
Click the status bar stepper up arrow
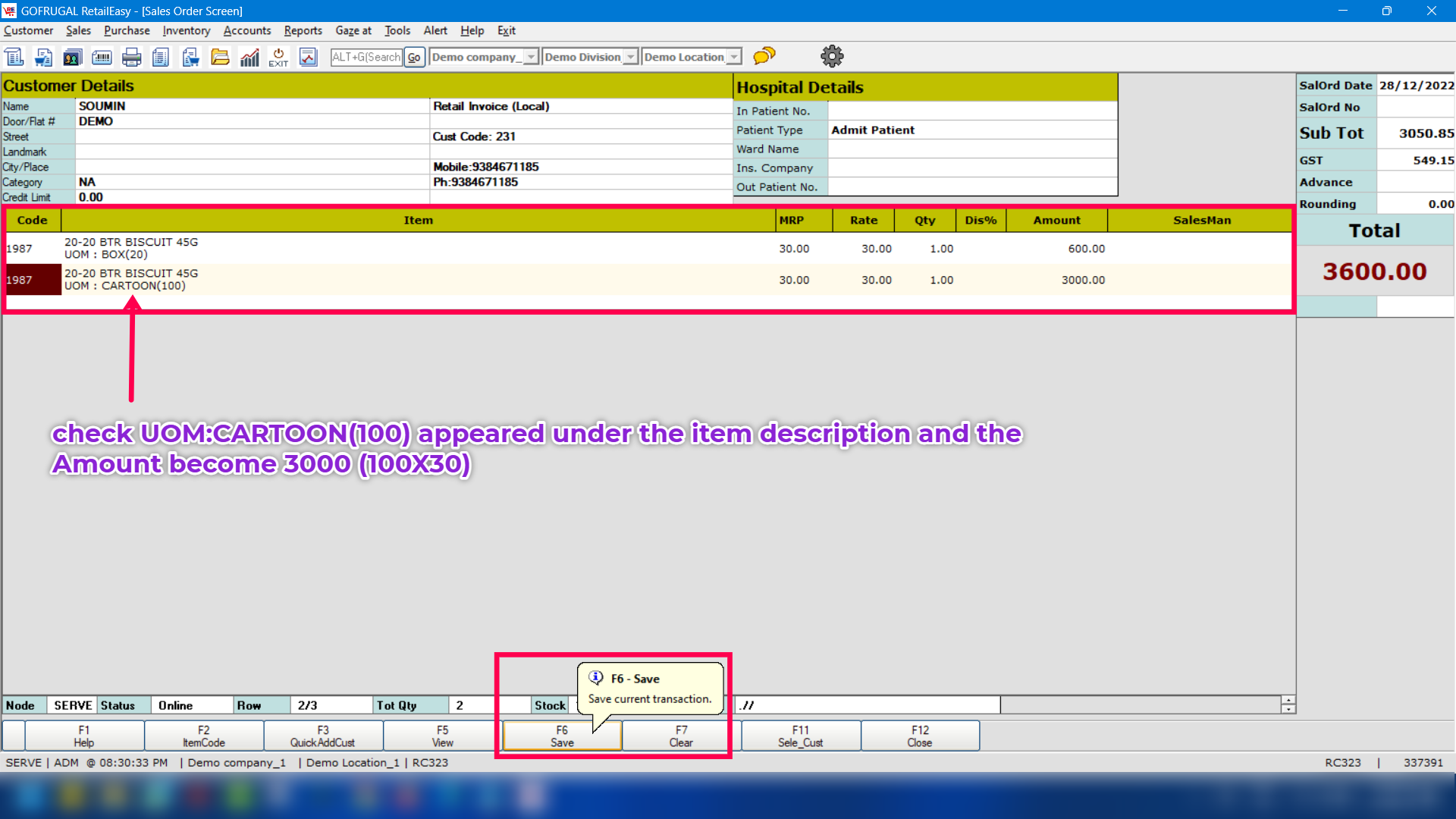(1288, 700)
